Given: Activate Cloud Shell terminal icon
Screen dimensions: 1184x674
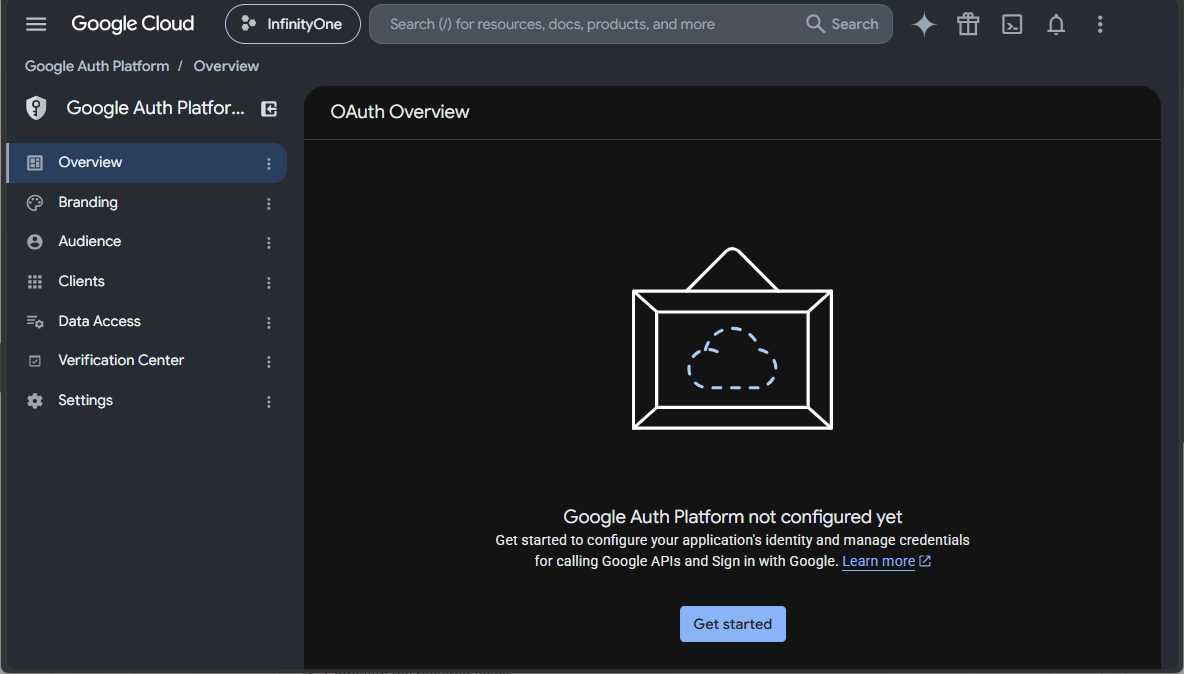Looking at the screenshot, I should pos(1012,24).
